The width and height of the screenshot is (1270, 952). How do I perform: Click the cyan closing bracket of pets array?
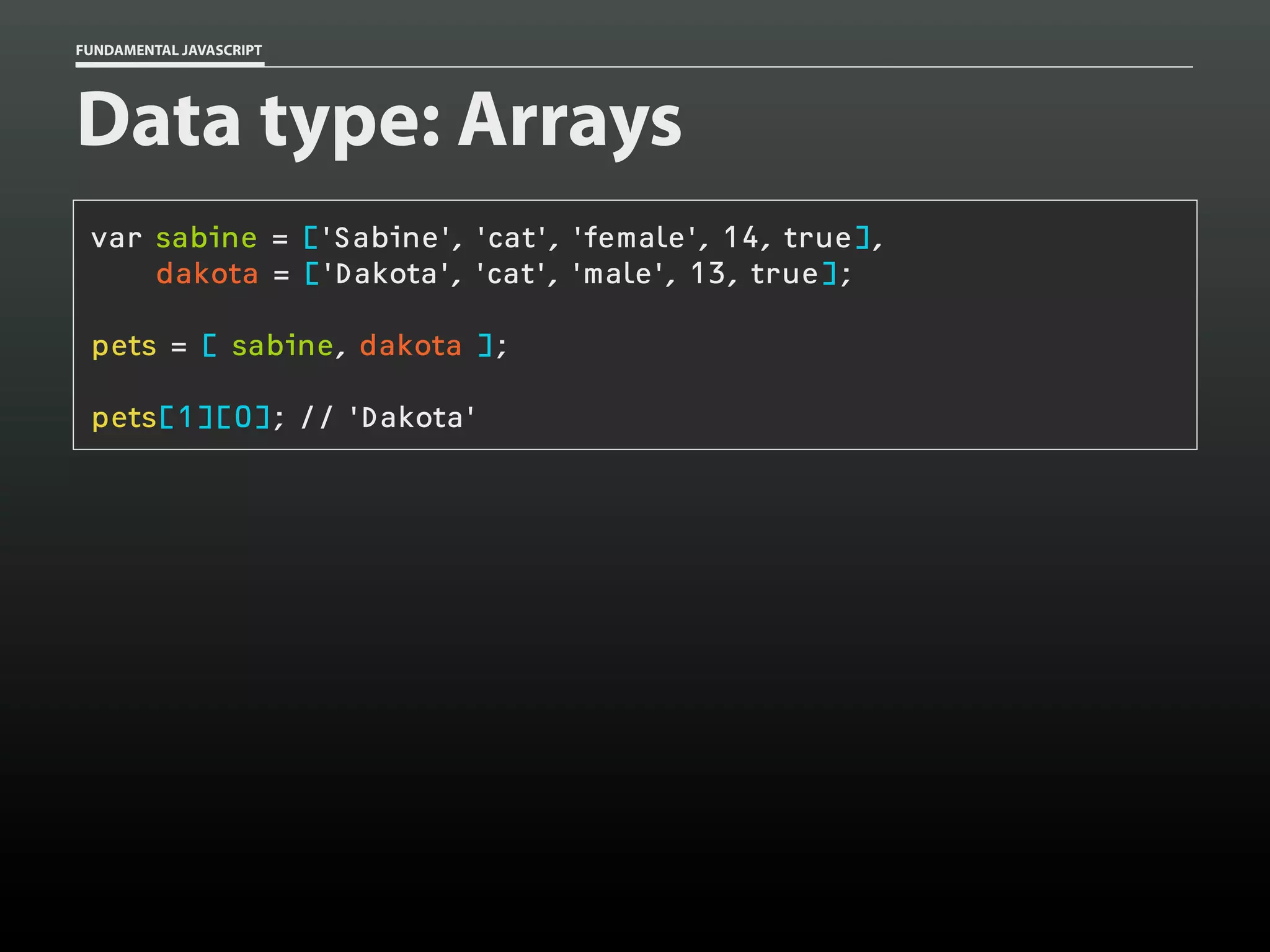(486, 346)
